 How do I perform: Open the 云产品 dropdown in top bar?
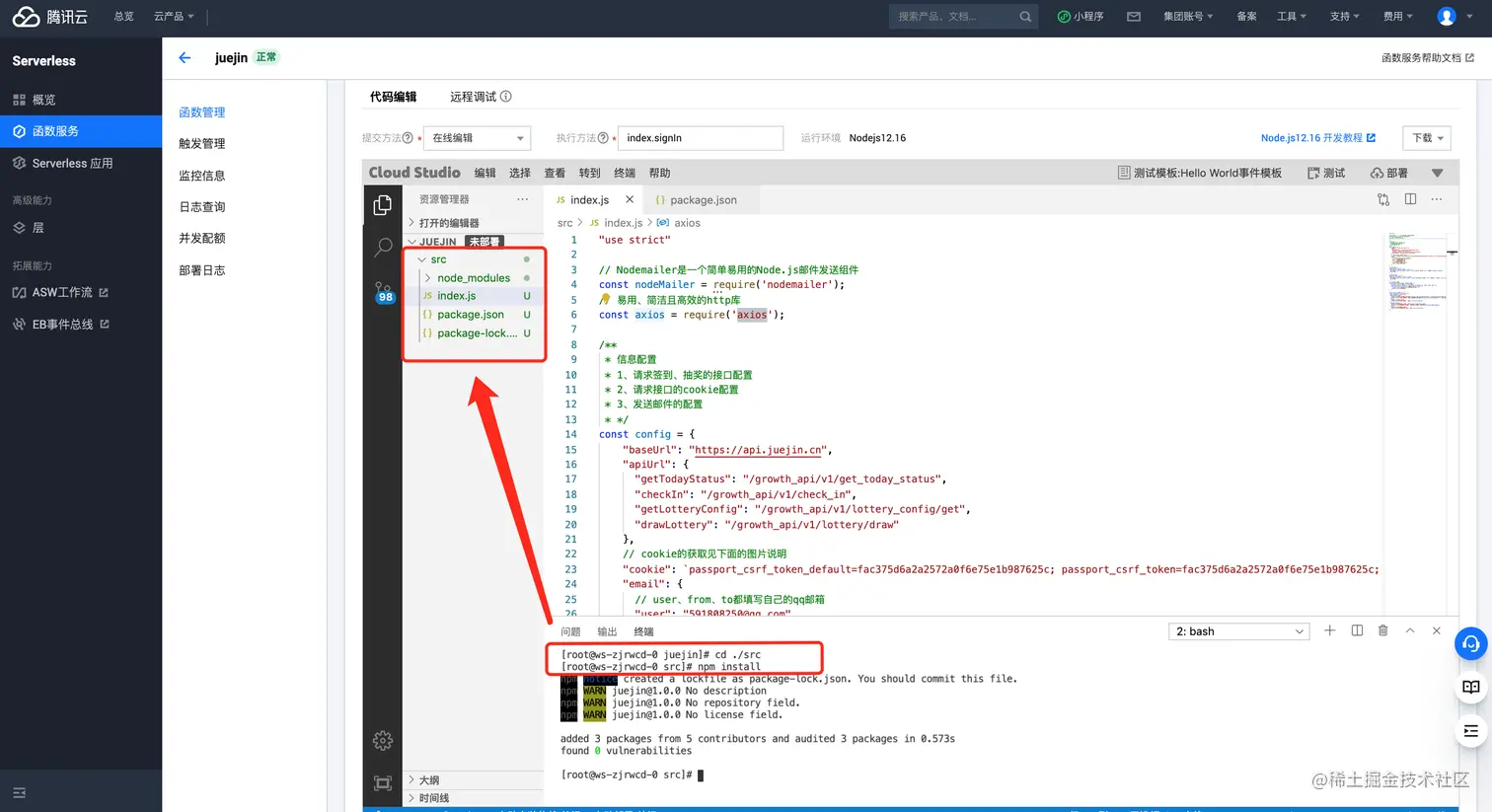(174, 17)
